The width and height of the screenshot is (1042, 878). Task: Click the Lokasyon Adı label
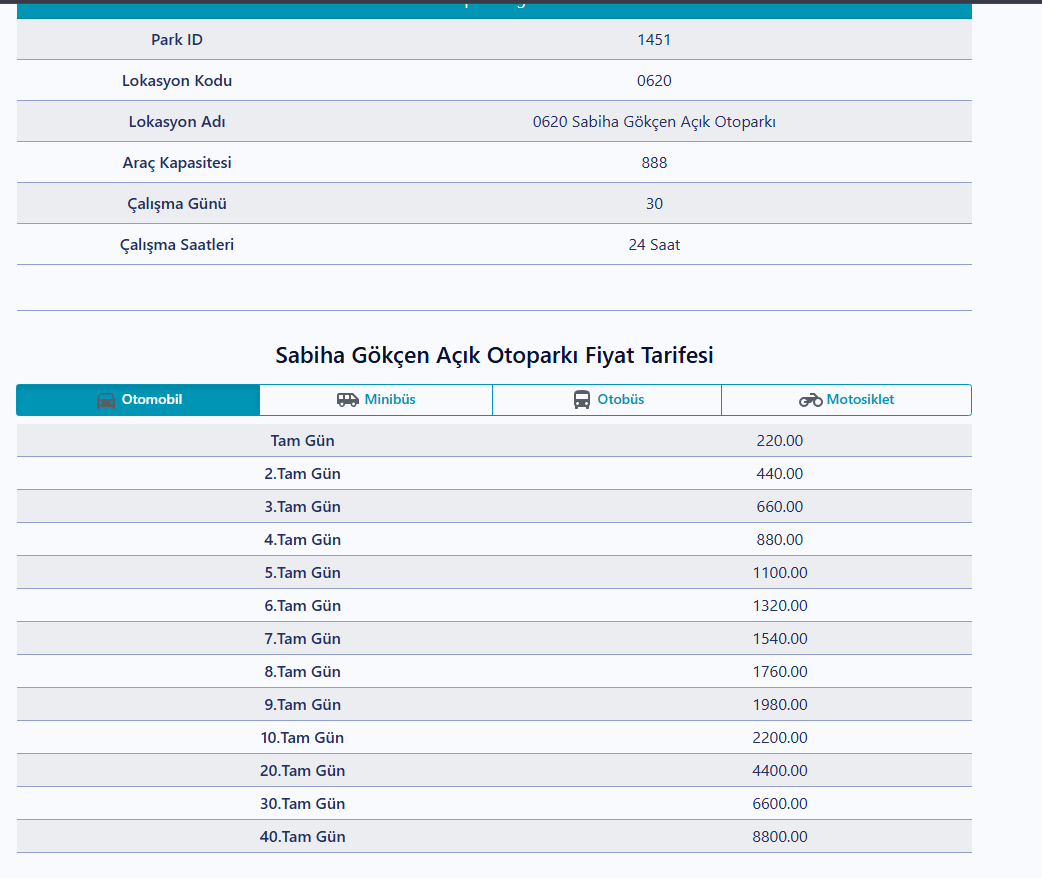[177, 122]
